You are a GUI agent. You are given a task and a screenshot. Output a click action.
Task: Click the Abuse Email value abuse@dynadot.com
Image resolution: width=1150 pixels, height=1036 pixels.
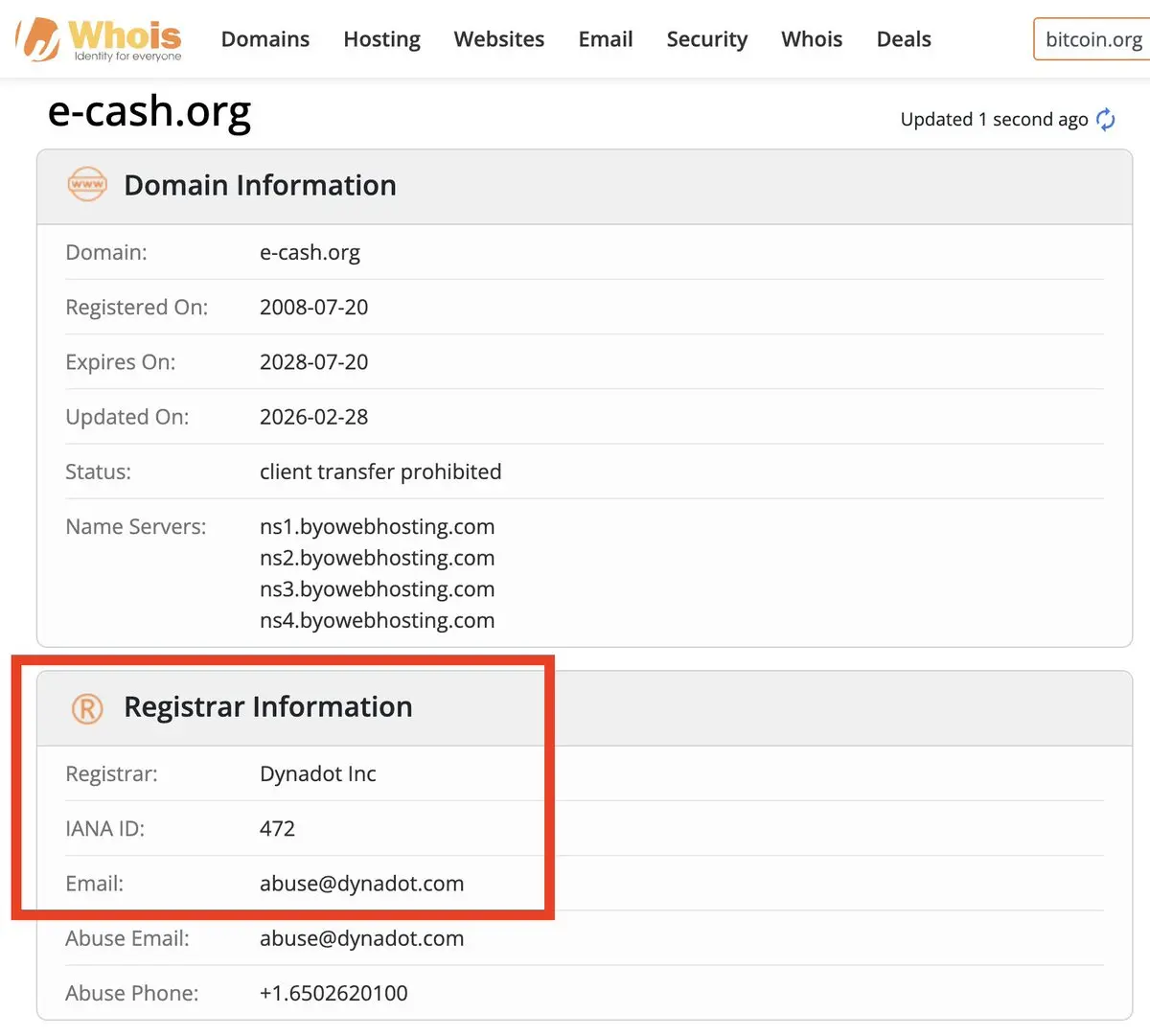[x=361, y=938]
